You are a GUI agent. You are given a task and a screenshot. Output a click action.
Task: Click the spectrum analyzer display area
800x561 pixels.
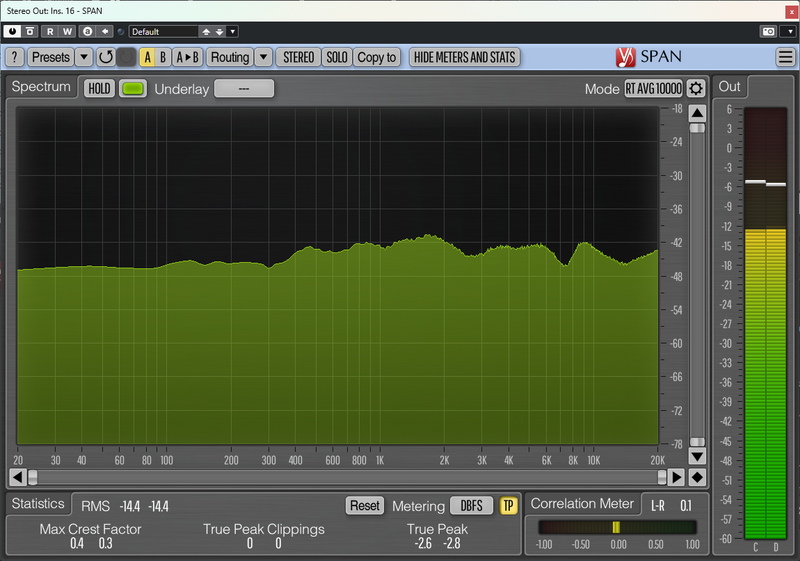coord(338,275)
